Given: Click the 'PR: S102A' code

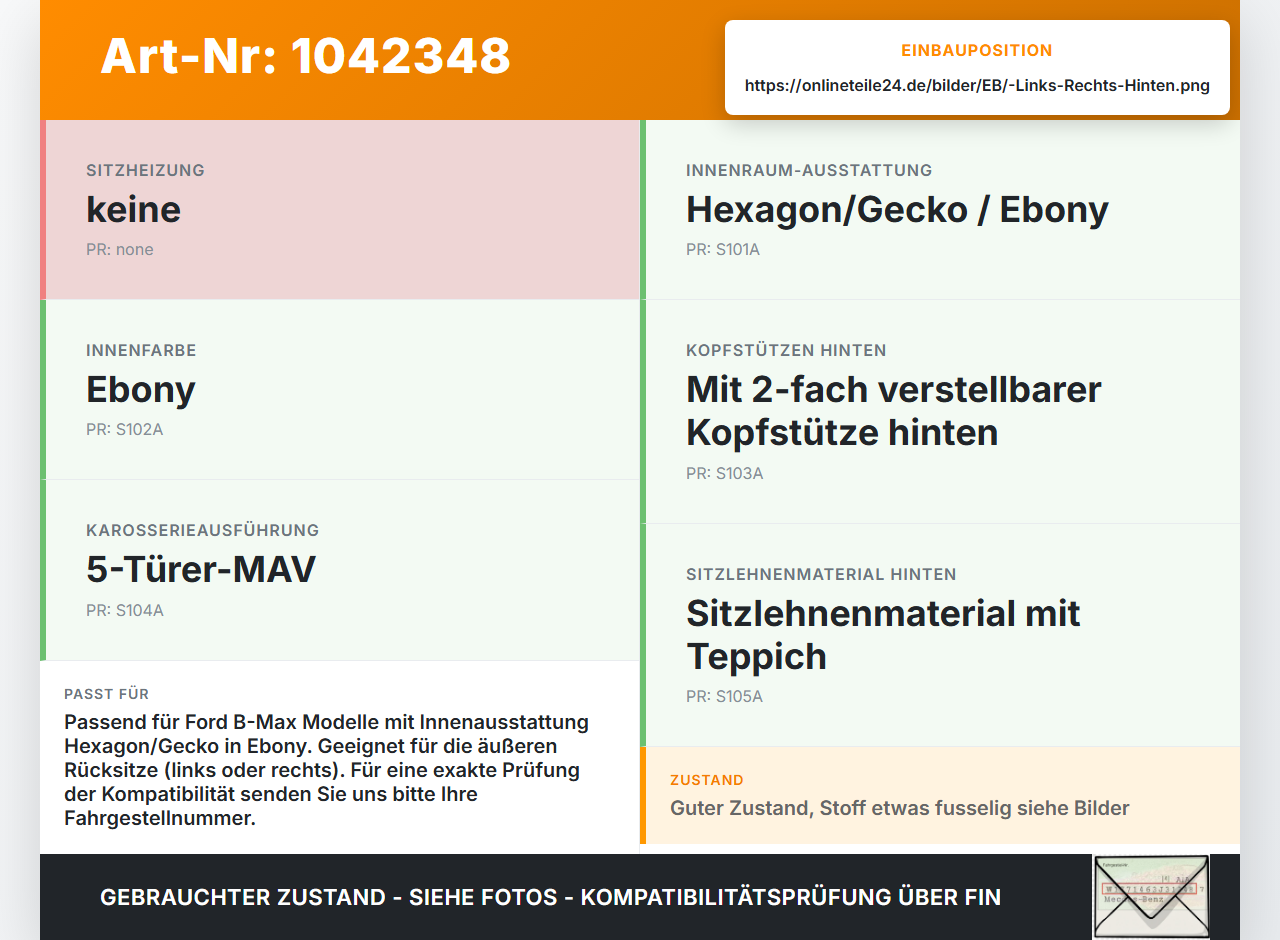Looking at the screenshot, I should (124, 430).
